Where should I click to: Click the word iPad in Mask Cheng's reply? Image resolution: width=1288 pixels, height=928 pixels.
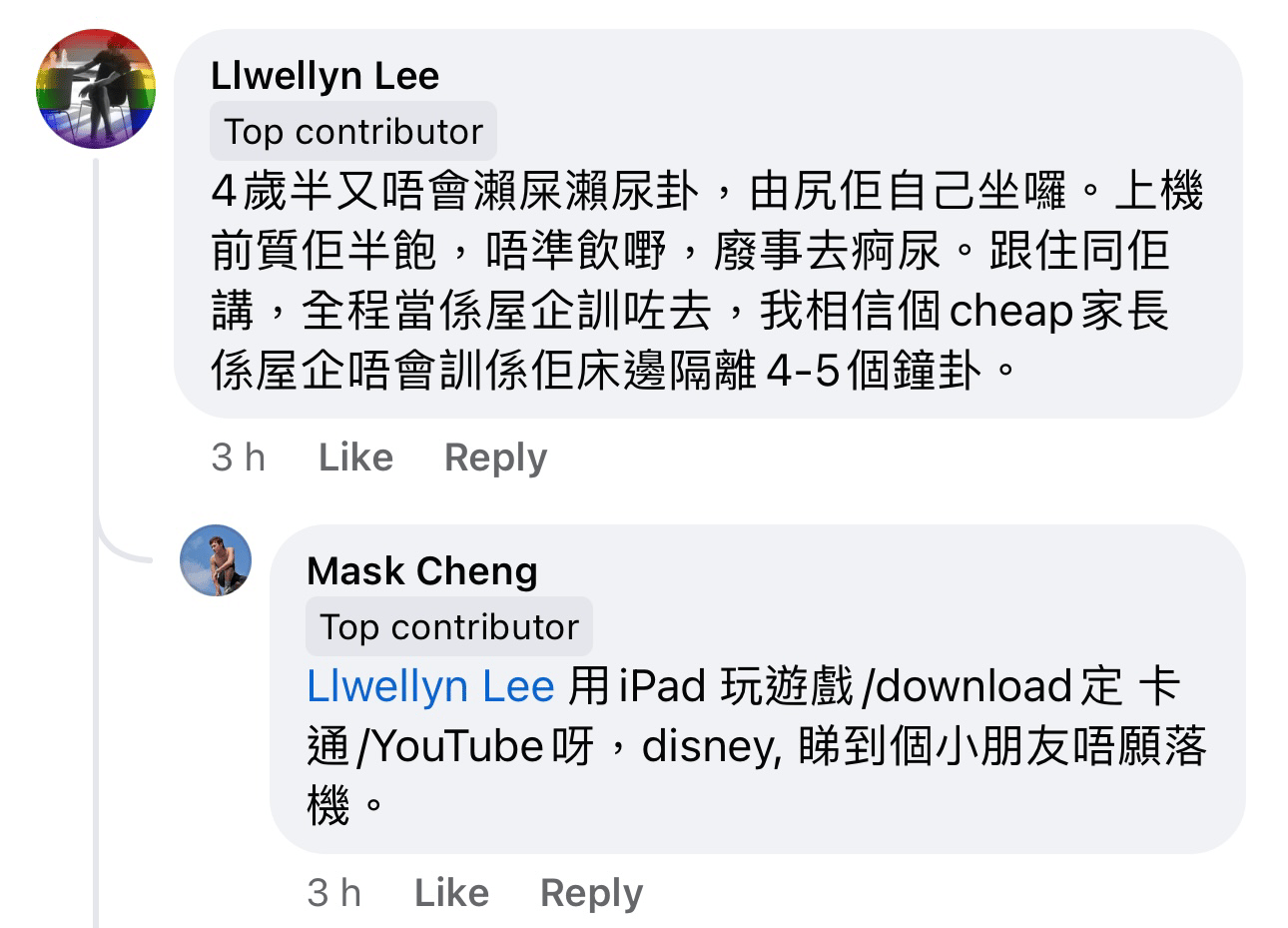[663, 686]
